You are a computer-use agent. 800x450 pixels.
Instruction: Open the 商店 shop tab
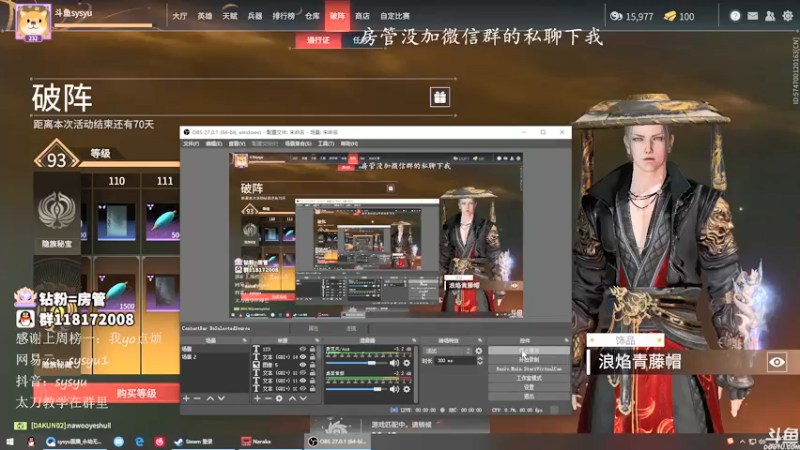click(x=362, y=16)
